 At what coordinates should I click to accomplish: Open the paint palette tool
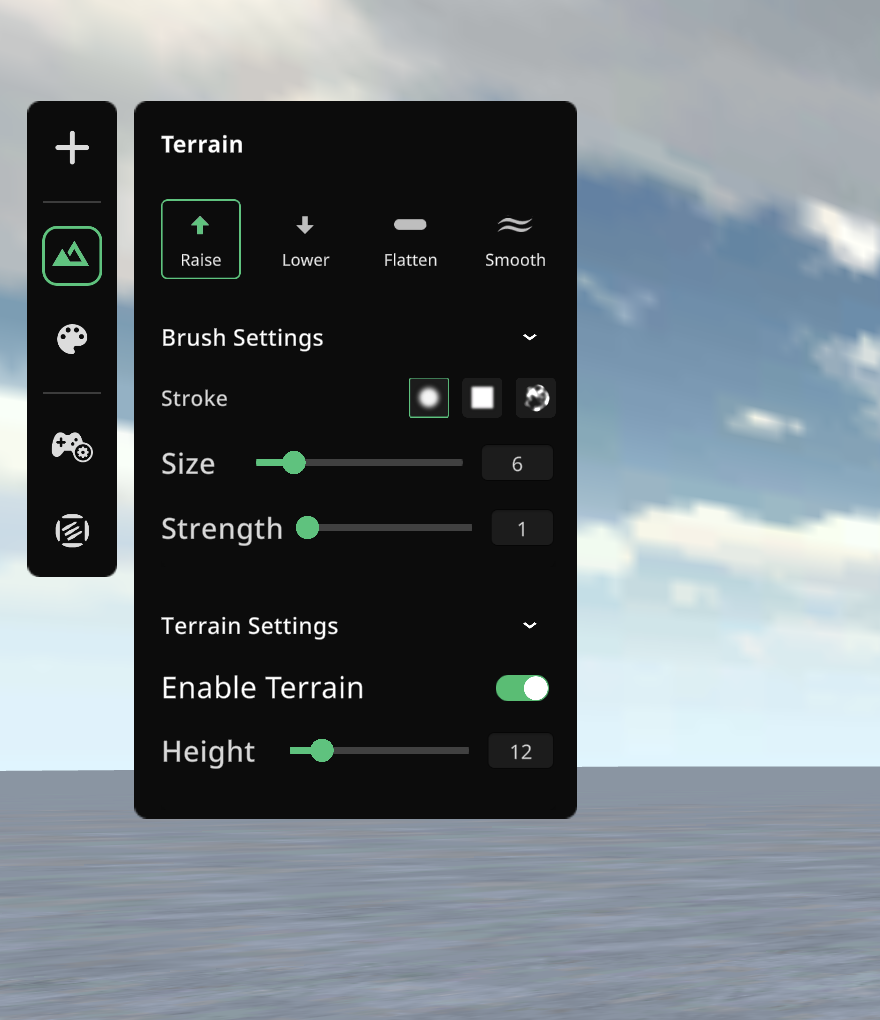(72, 339)
